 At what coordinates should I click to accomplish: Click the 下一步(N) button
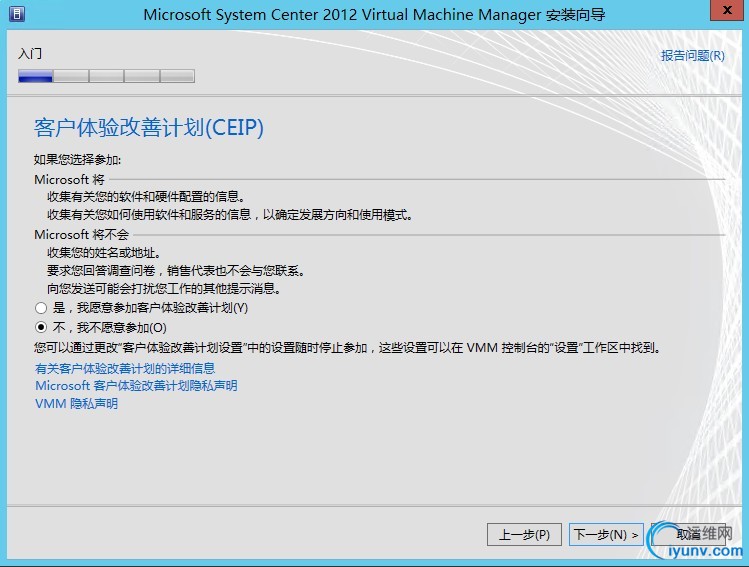click(x=606, y=535)
